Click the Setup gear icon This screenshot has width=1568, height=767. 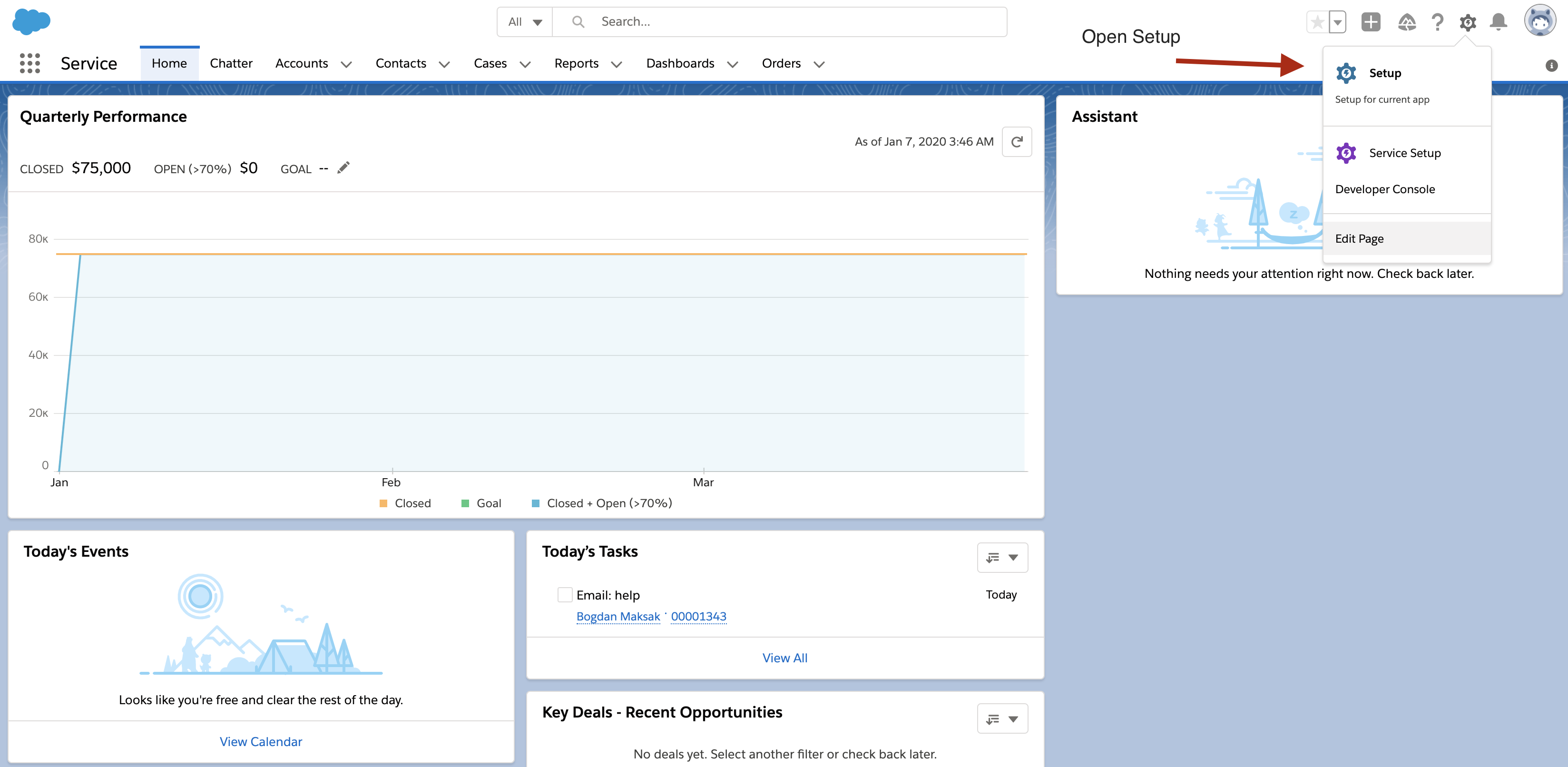tap(1468, 22)
